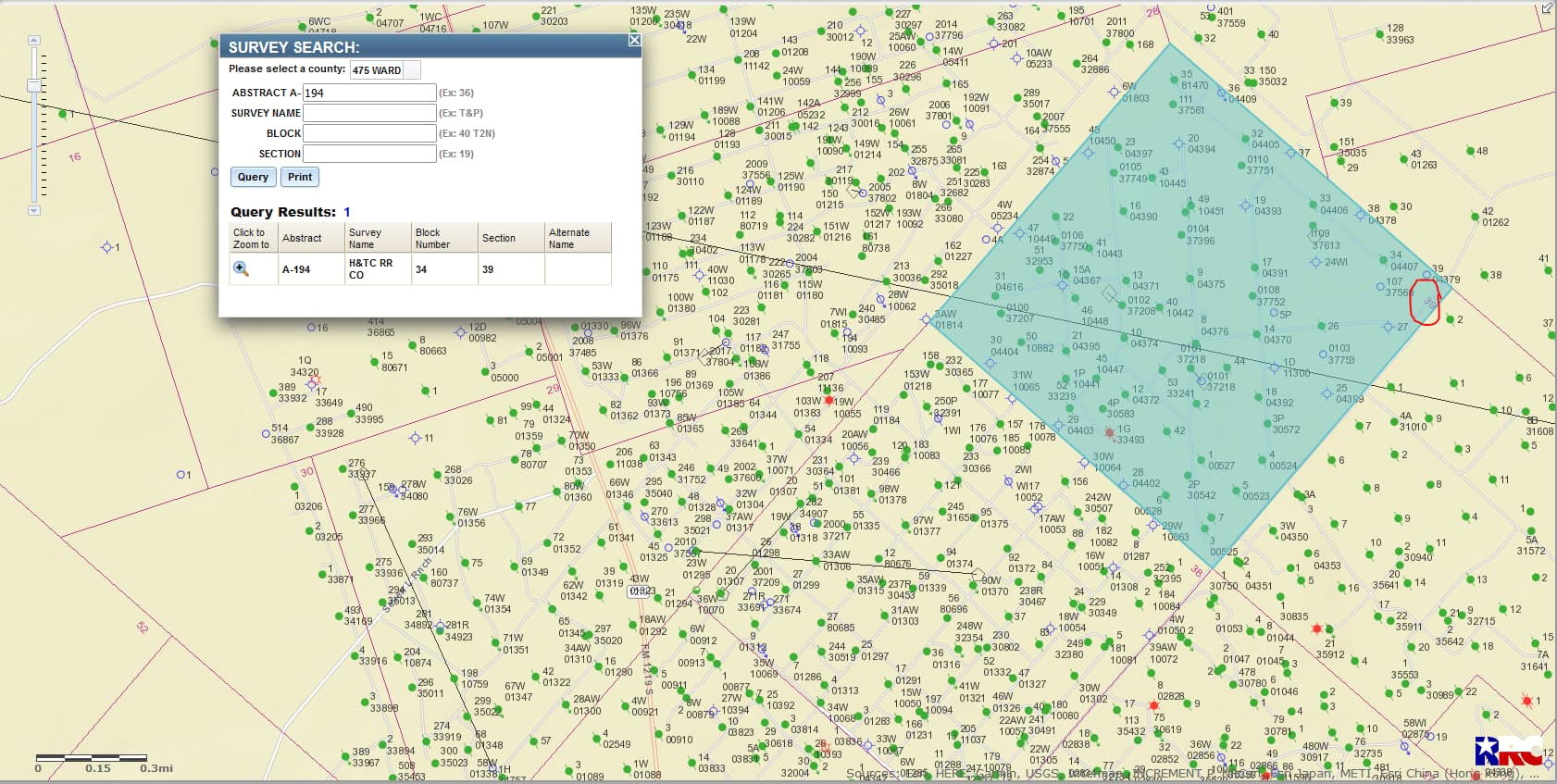Click the red-circled well in highlighted survey

point(1426,303)
